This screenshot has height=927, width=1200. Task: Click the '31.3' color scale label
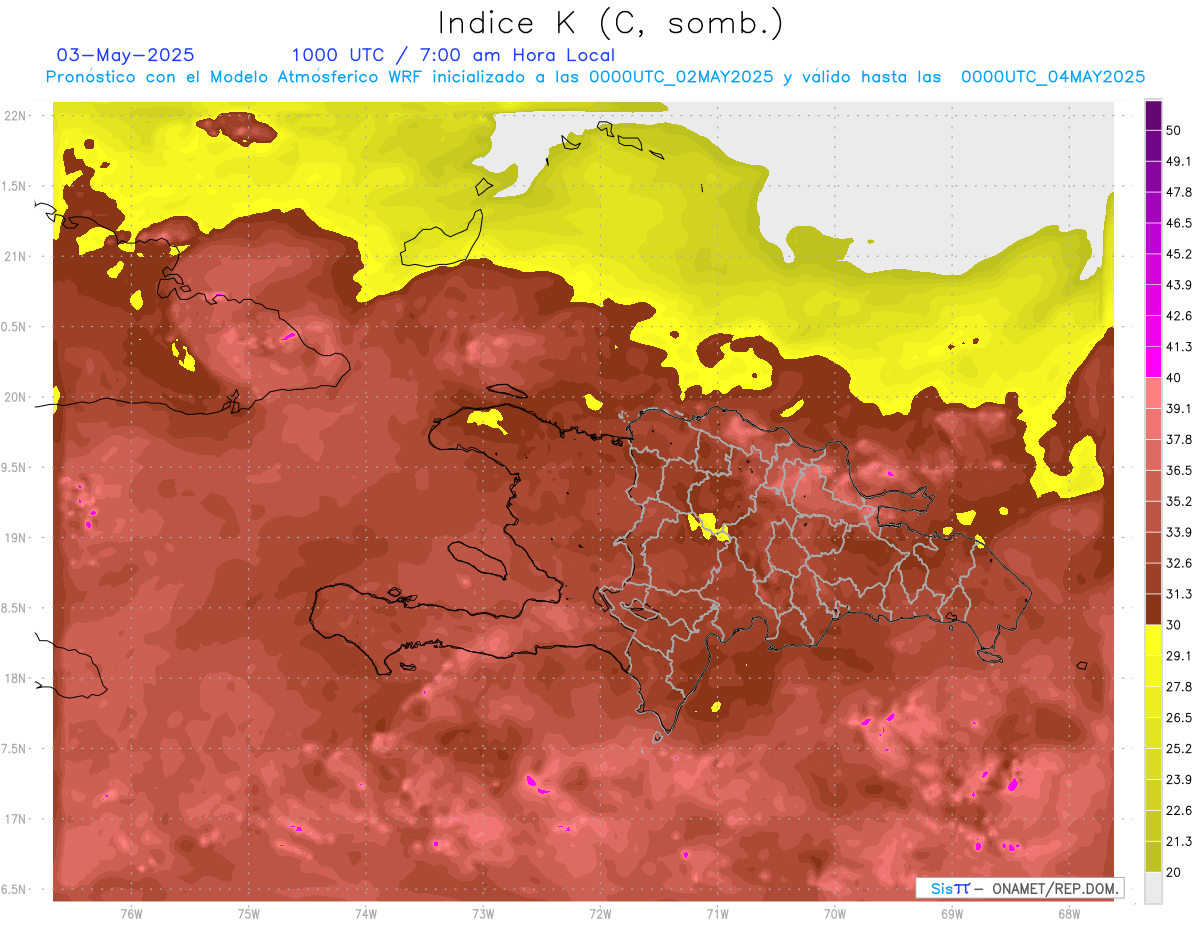(1179, 594)
